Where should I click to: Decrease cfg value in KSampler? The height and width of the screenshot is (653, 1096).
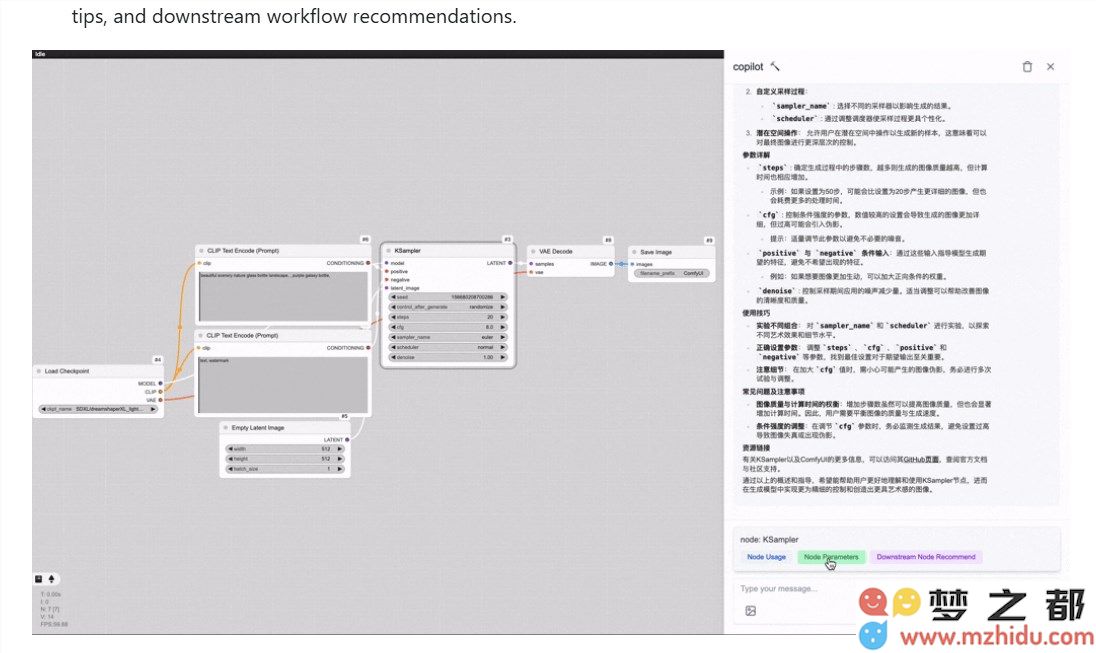[394, 327]
